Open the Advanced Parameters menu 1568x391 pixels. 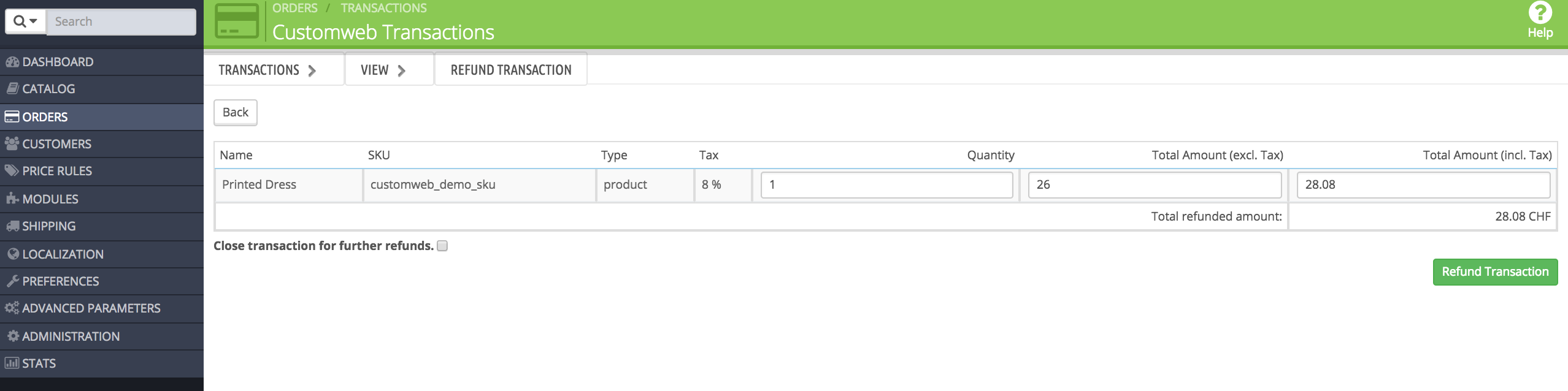(x=91, y=308)
